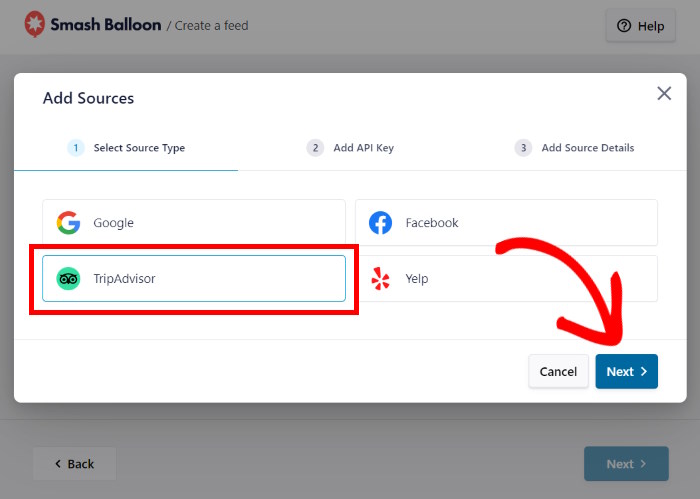Click the step 2 number badge
This screenshot has height=499, width=700.
(x=315, y=148)
